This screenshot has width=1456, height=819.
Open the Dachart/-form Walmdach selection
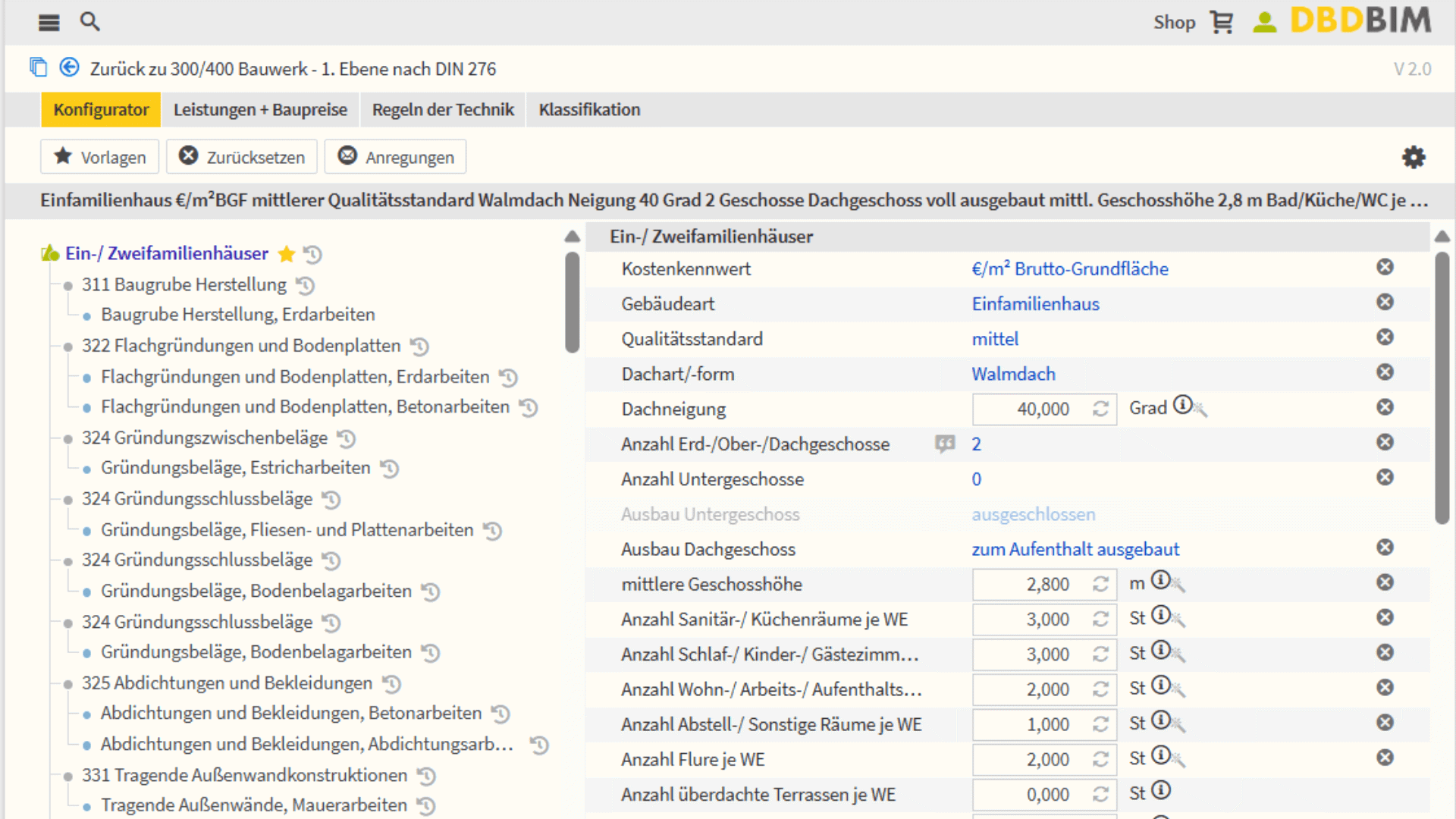pos(1013,374)
